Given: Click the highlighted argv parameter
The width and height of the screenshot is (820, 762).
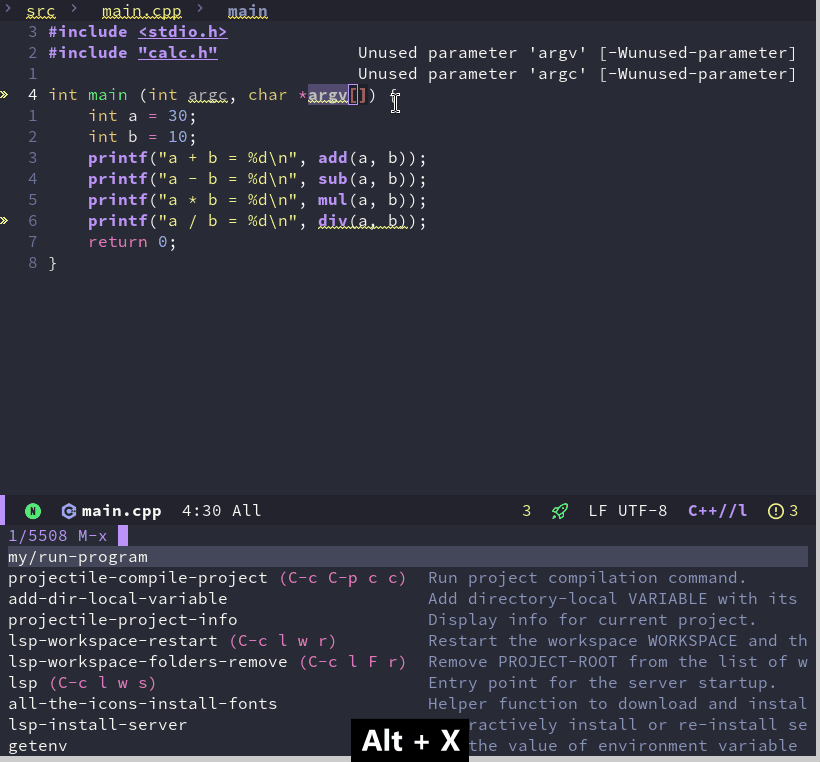Looking at the screenshot, I should click(x=328, y=95).
